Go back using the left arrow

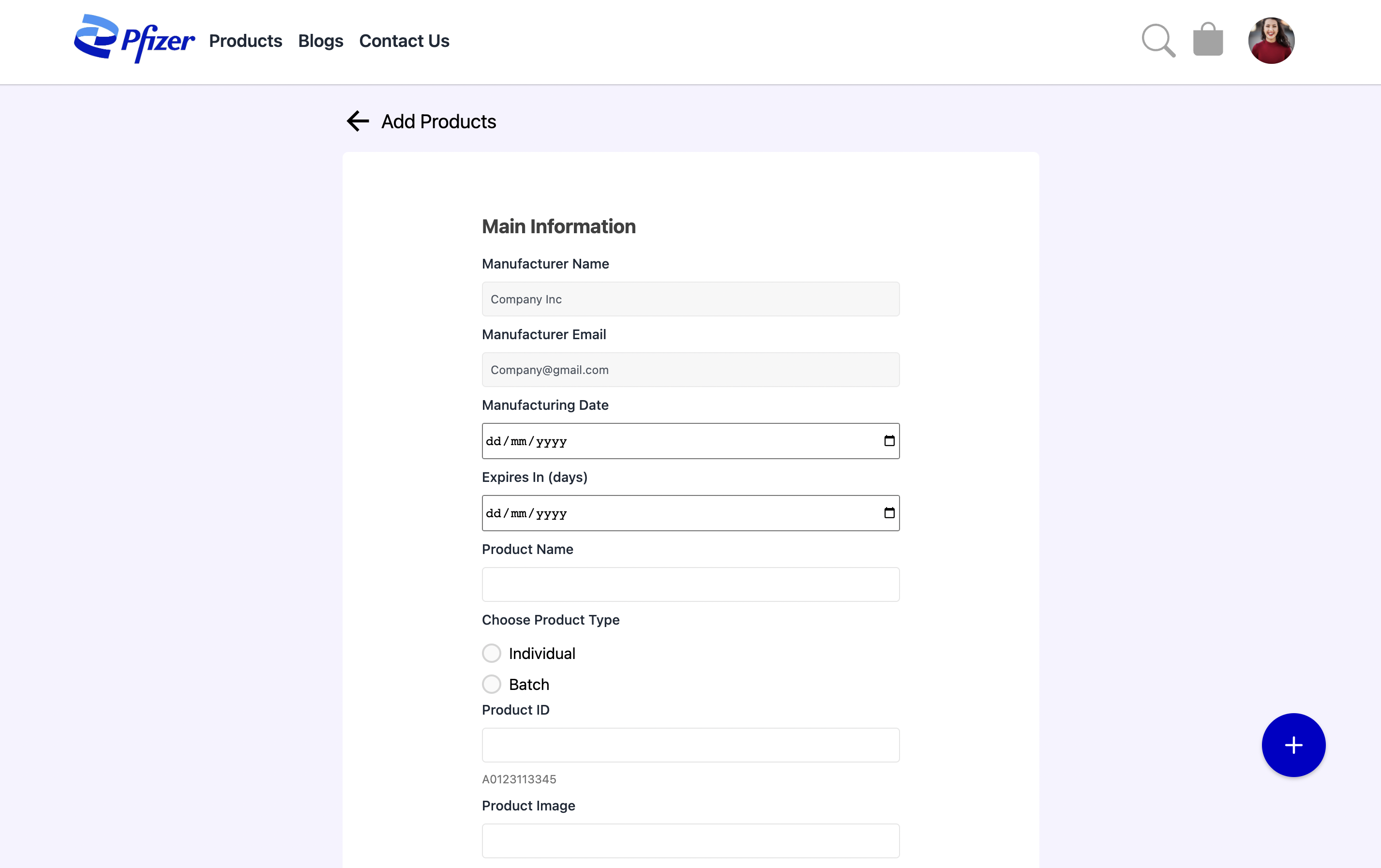tap(358, 121)
